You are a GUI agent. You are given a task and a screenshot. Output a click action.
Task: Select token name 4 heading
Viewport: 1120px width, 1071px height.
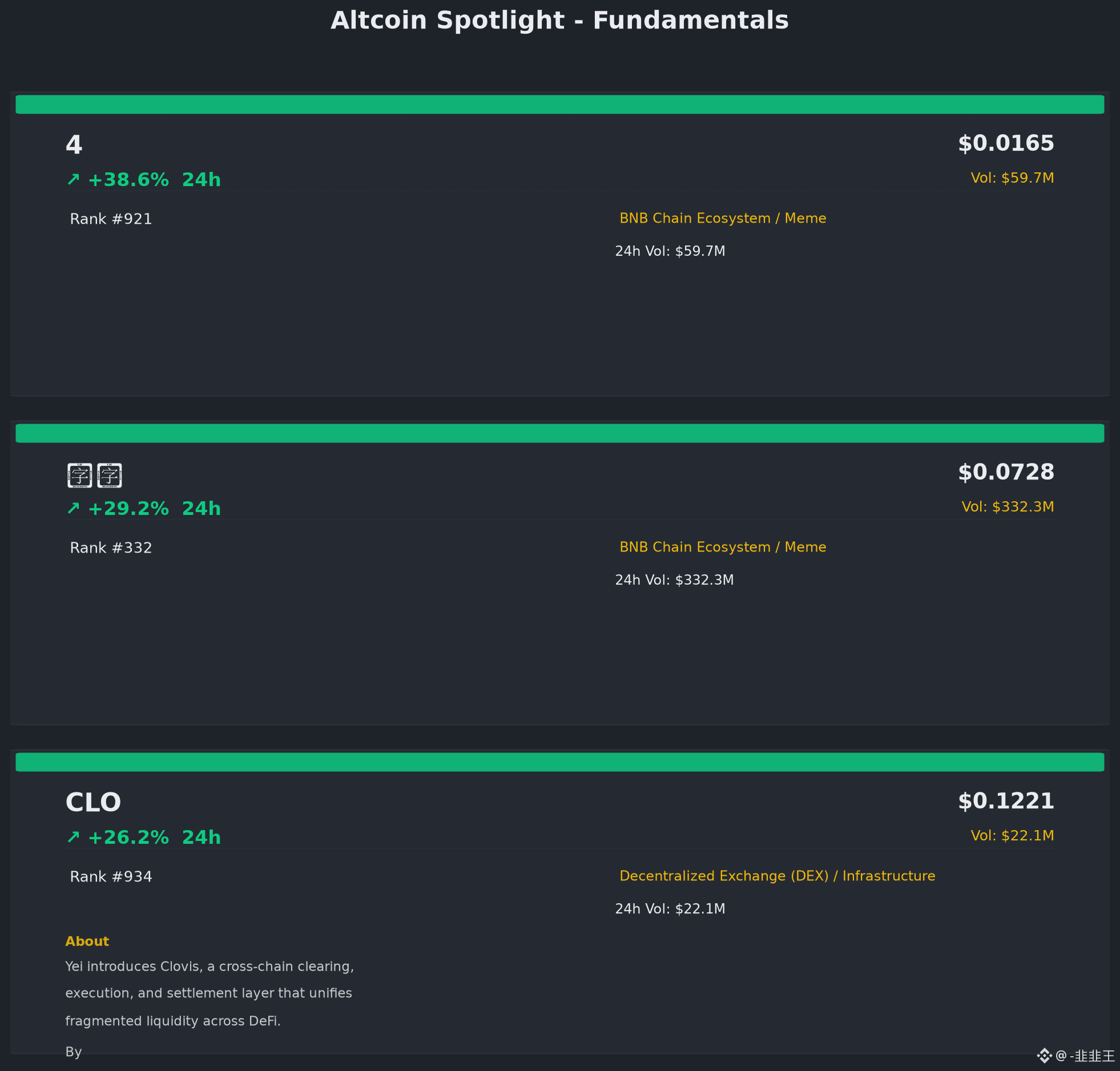(74, 144)
